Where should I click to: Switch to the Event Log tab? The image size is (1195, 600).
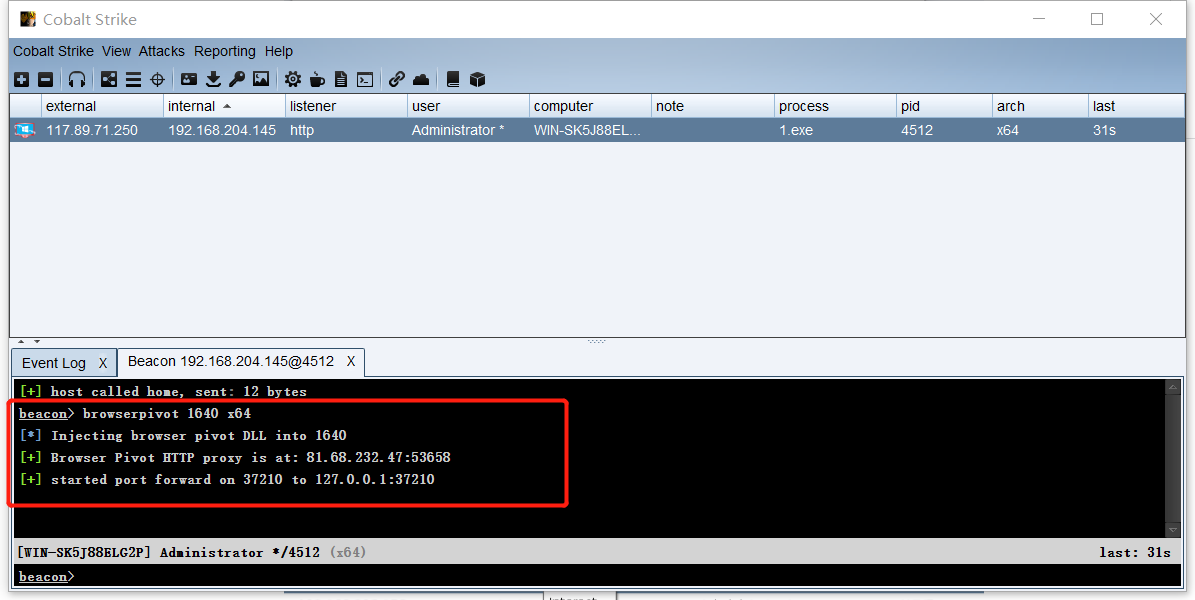coord(53,363)
